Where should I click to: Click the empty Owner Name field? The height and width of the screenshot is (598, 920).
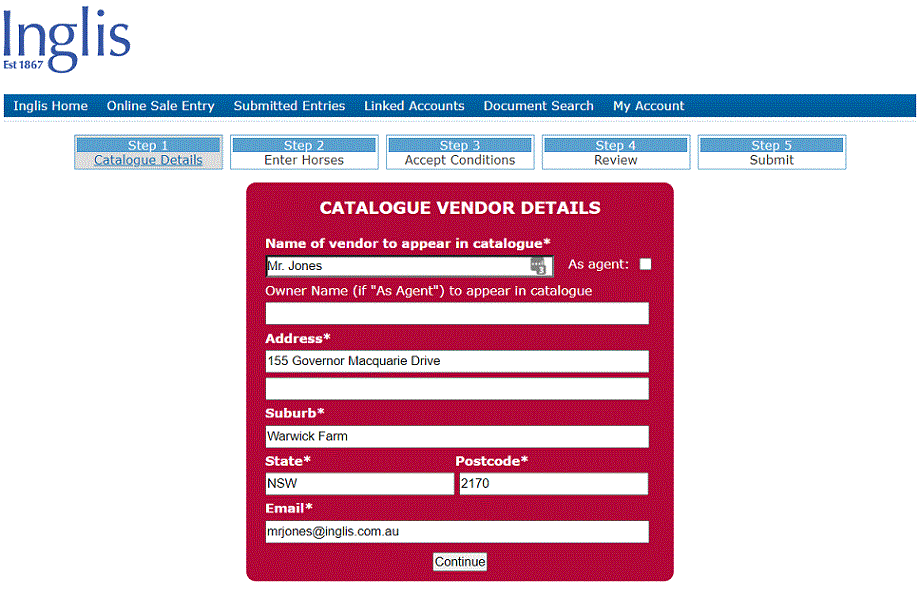coord(457,313)
